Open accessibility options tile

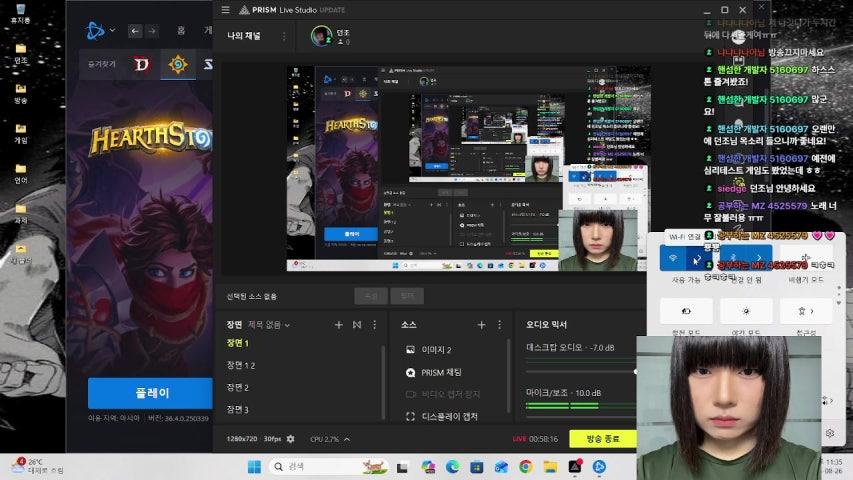[806, 311]
